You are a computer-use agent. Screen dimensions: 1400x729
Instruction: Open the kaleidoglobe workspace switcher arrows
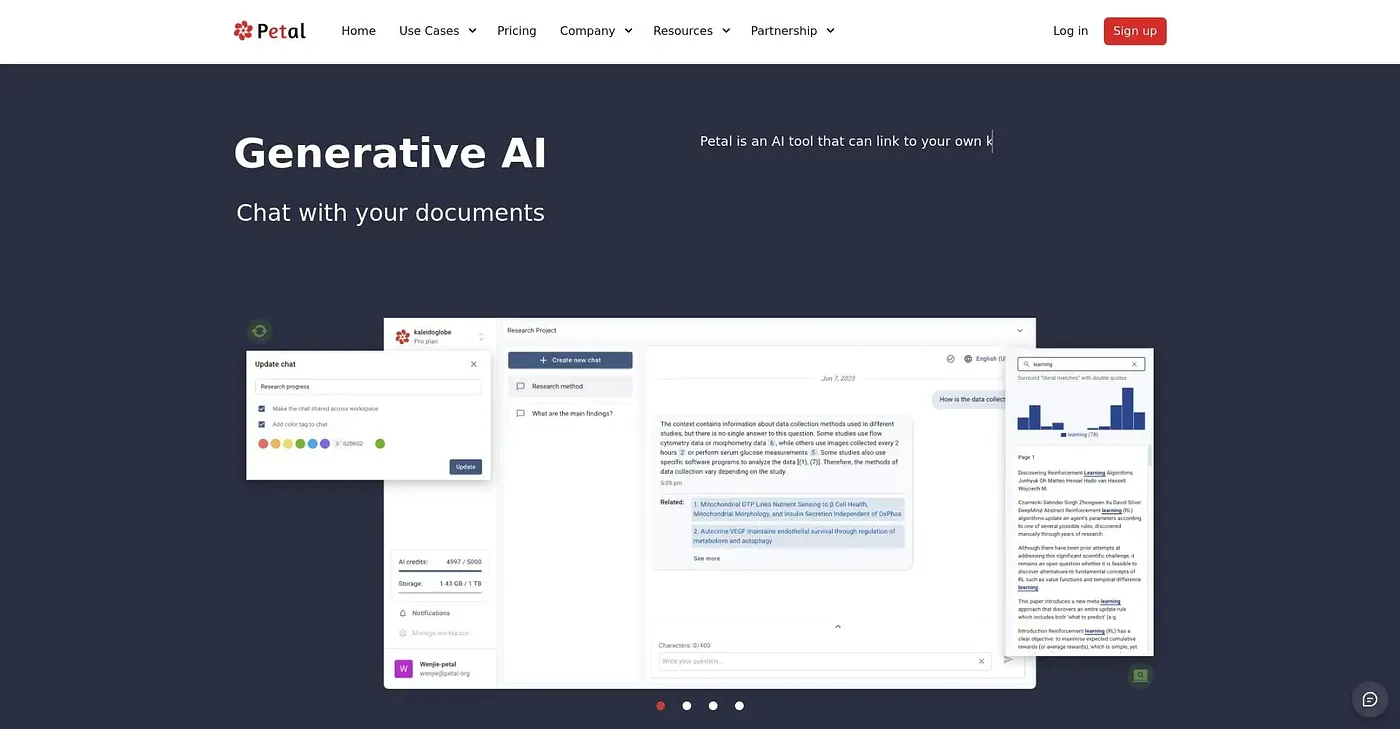click(x=481, y=337)
